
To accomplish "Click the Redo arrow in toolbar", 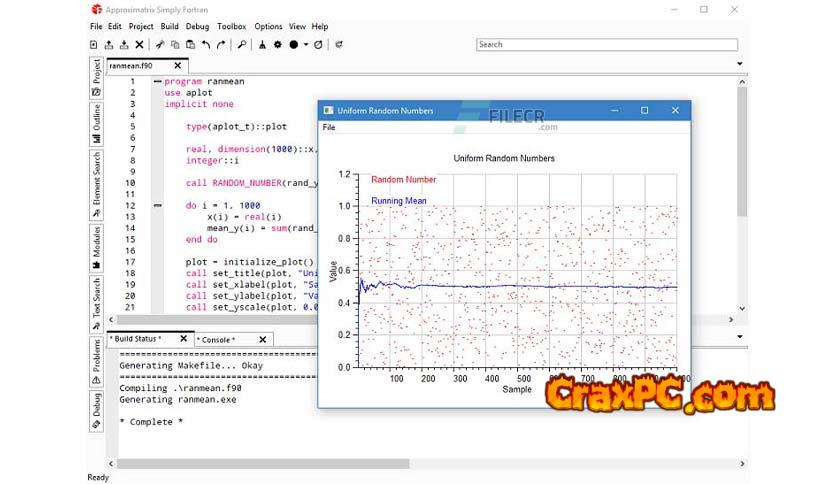I will point(221,45).
